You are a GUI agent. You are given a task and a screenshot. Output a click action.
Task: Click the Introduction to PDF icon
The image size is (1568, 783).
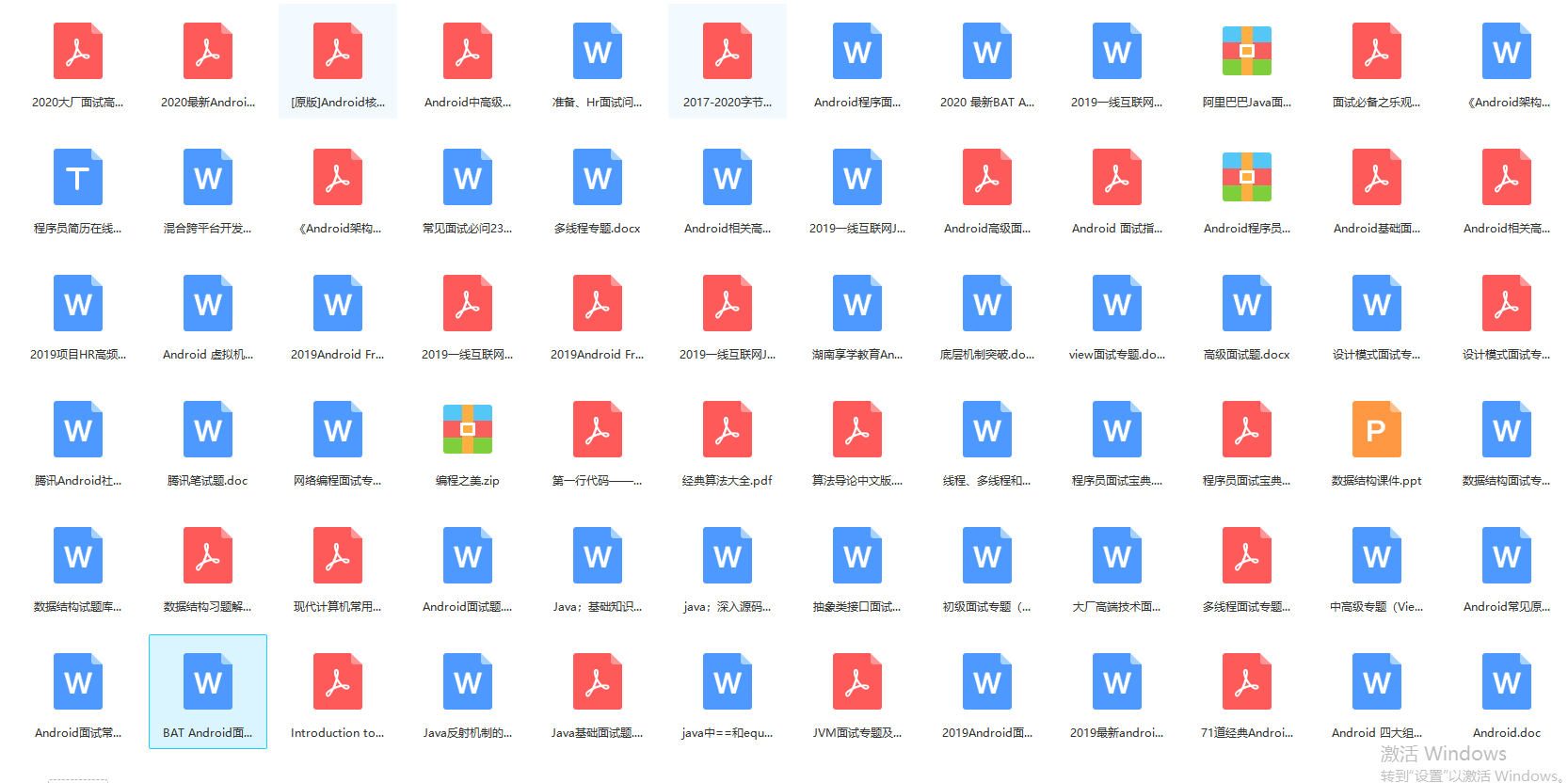(x=338, y=681)
